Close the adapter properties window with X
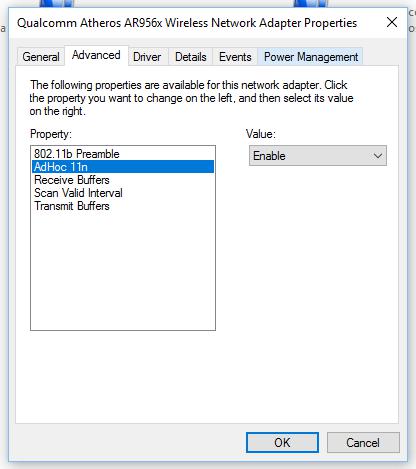416x469 pixels. click(x=392, y=23)
